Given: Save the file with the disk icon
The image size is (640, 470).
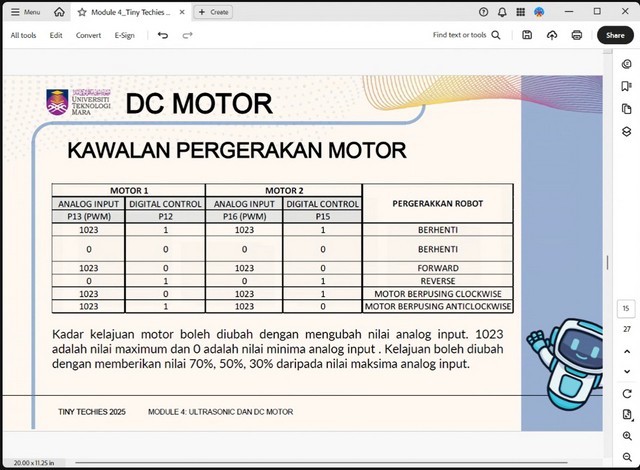Looking at the screenshot, I should click(527, 35).
